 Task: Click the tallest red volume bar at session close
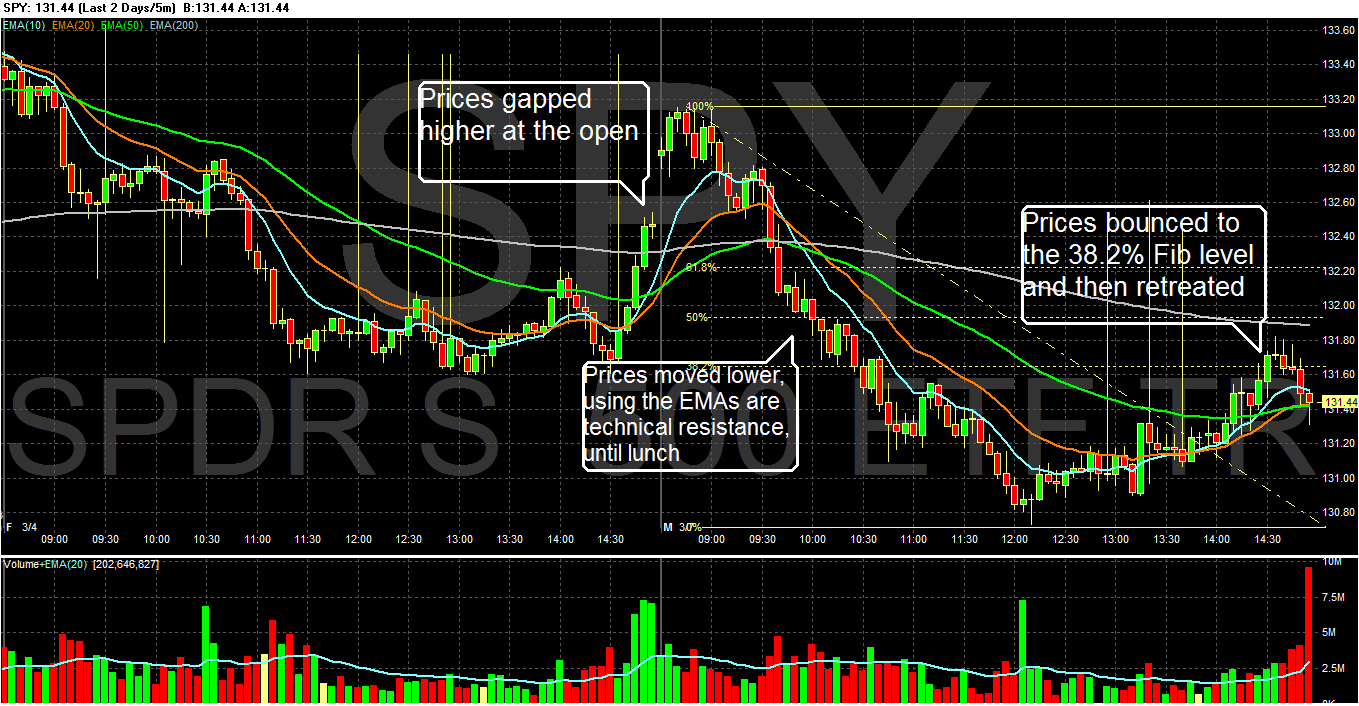pyautogui.click(x=1307, y=635)
